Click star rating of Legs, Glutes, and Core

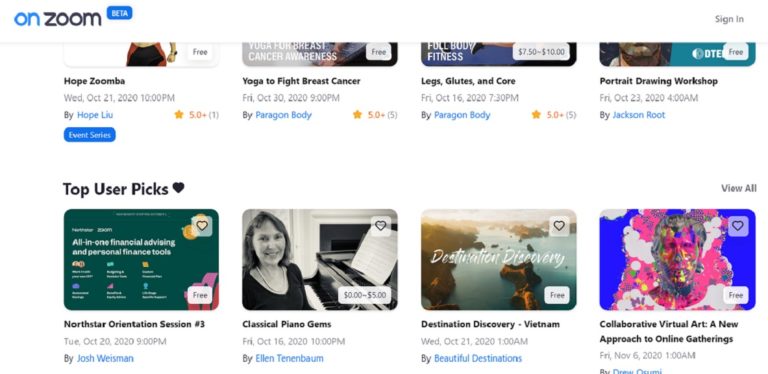tap(554, 115)
